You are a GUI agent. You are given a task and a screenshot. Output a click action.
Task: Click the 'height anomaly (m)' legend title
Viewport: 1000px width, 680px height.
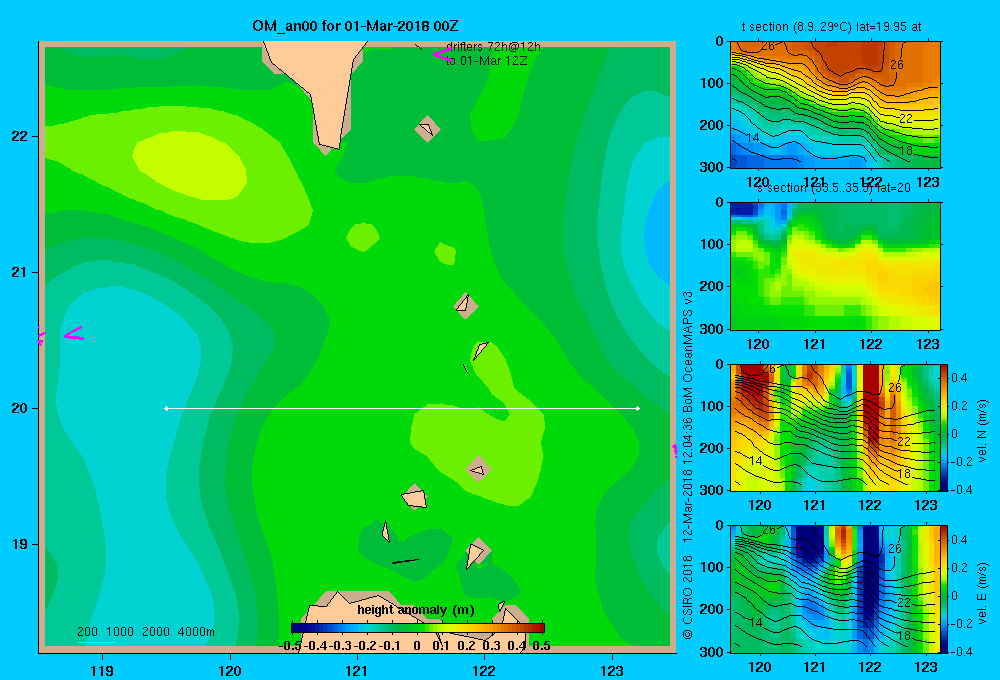(x=416, y=610)
